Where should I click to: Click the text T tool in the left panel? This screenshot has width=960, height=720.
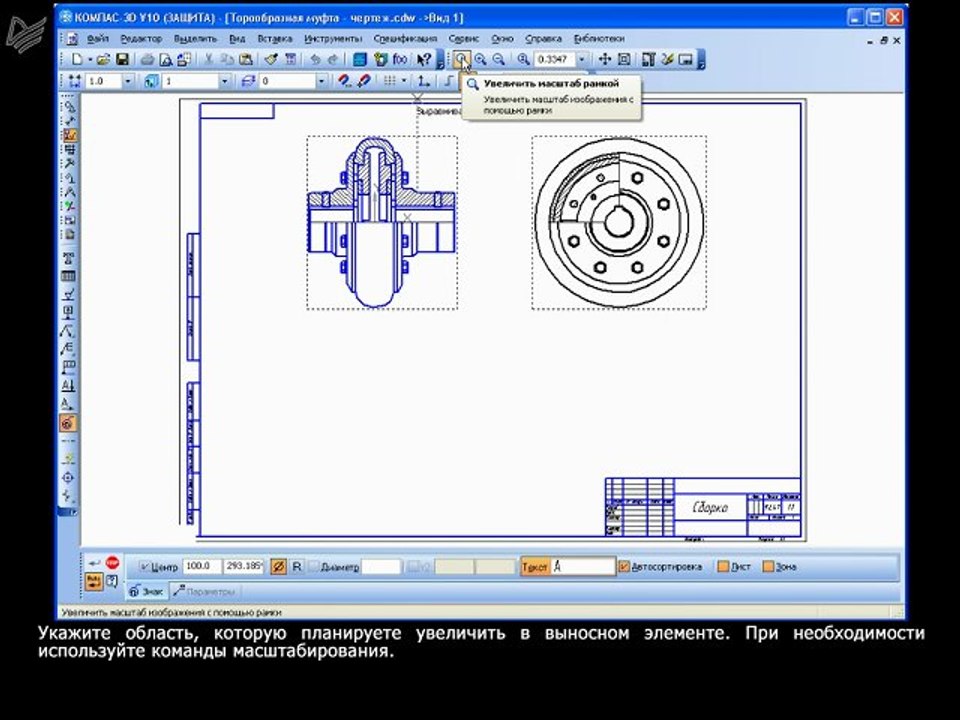point(69,258)
